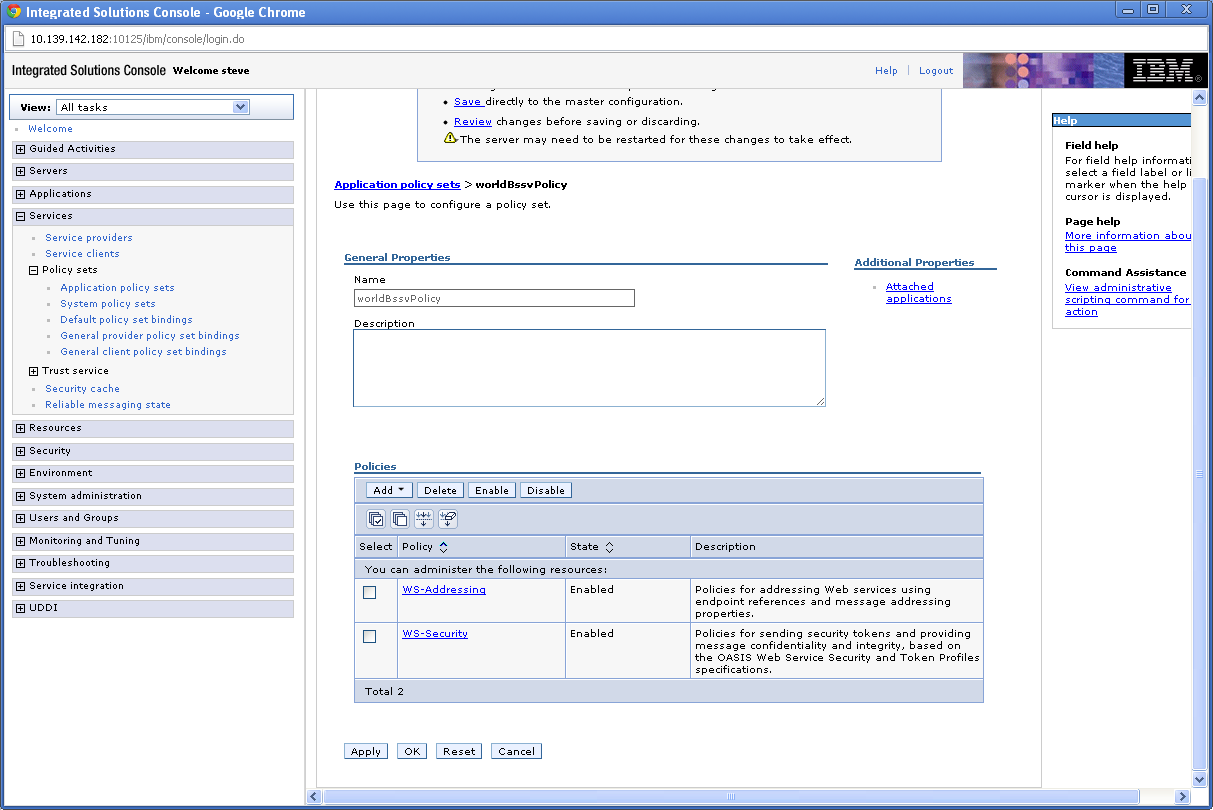Screen dimensions: 1213x810
Task: Click the Logout link
Action: click(936, 71)
